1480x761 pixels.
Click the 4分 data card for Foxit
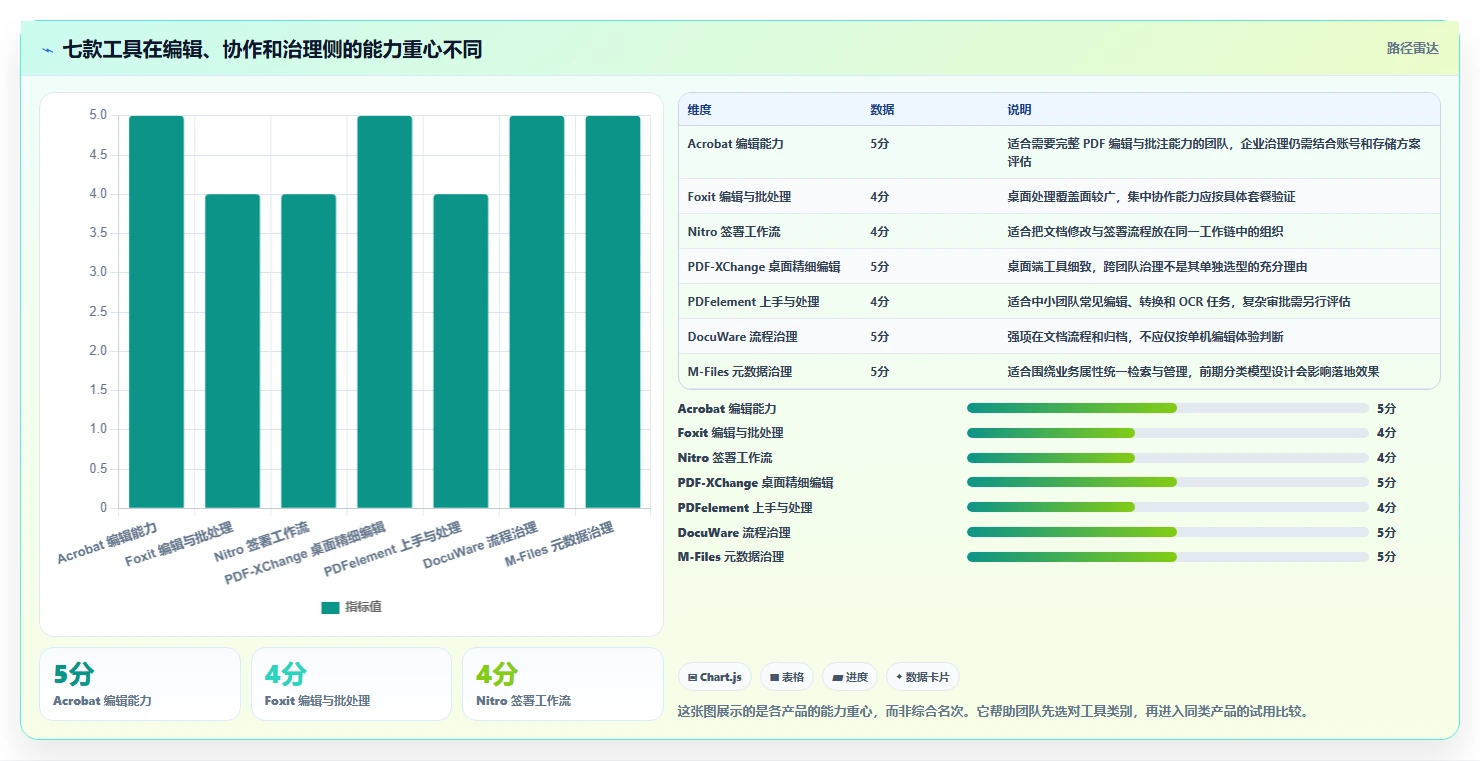tap(351, 684)
